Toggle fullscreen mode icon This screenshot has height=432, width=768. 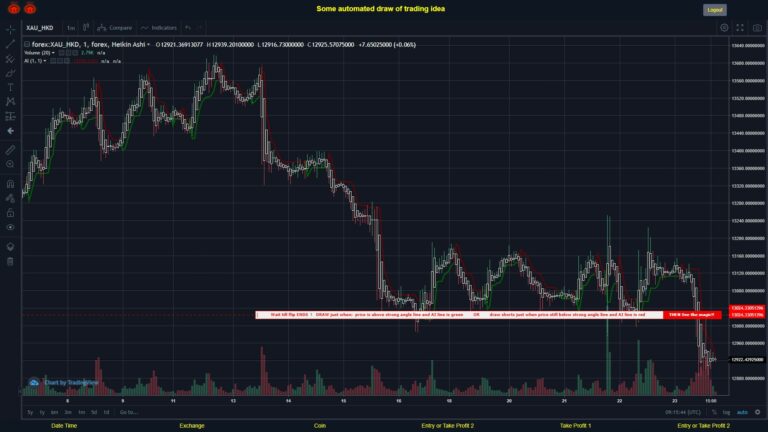click(740, 28)
